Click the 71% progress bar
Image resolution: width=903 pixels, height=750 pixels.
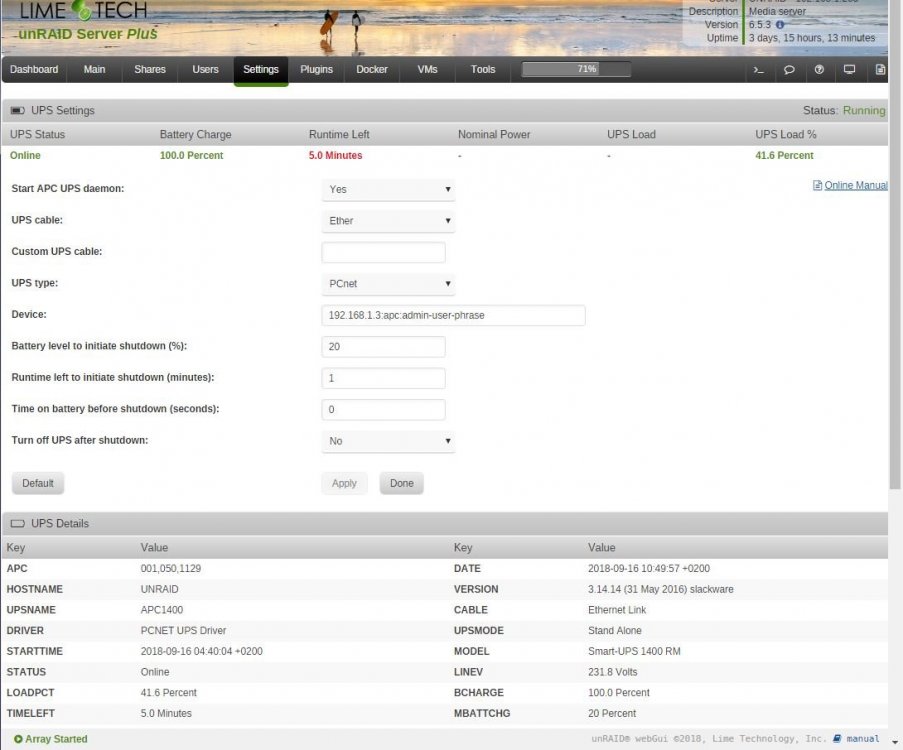coord(576,69)
